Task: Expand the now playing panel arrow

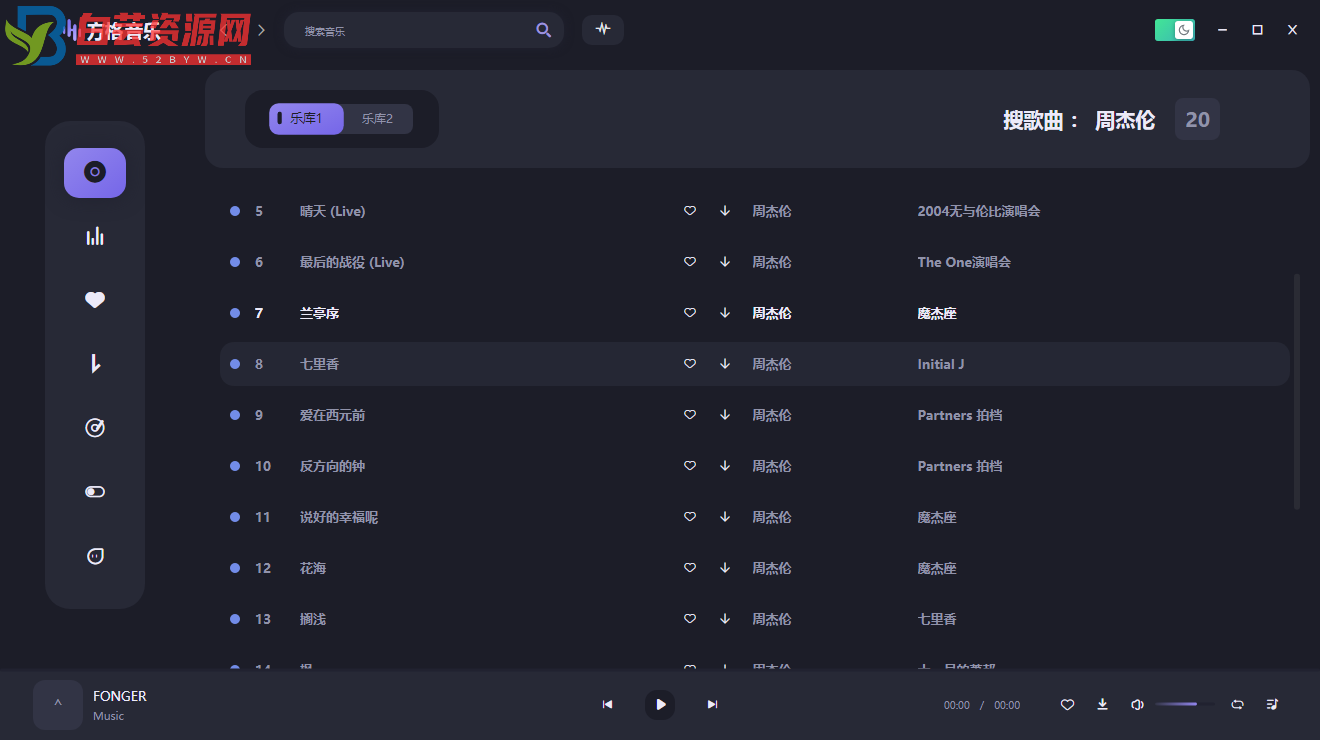Action: point(58,705)
